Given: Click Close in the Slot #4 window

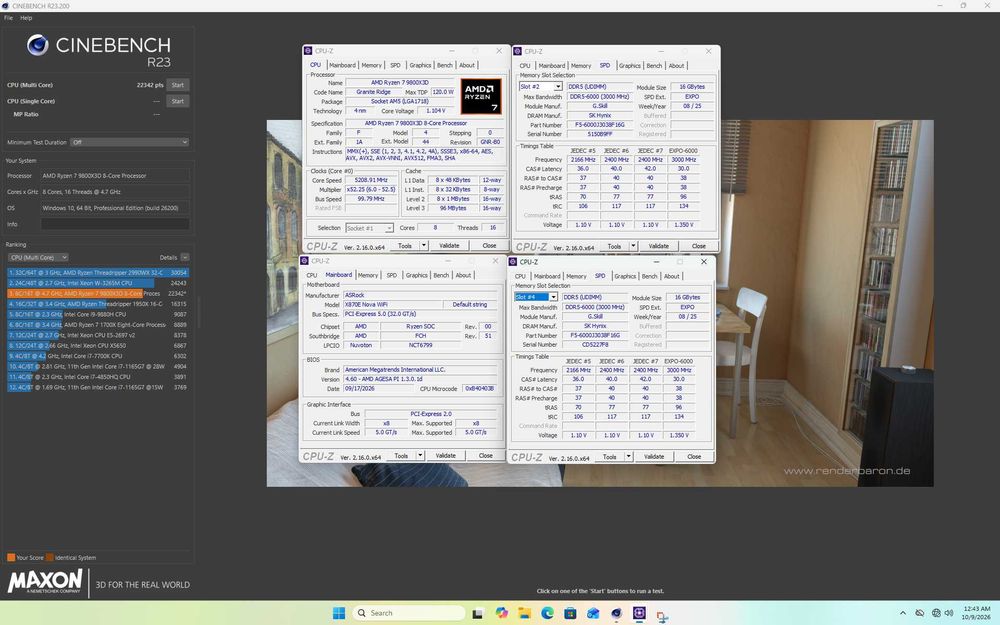Looking at the screenshot, I should click(694, 456).
